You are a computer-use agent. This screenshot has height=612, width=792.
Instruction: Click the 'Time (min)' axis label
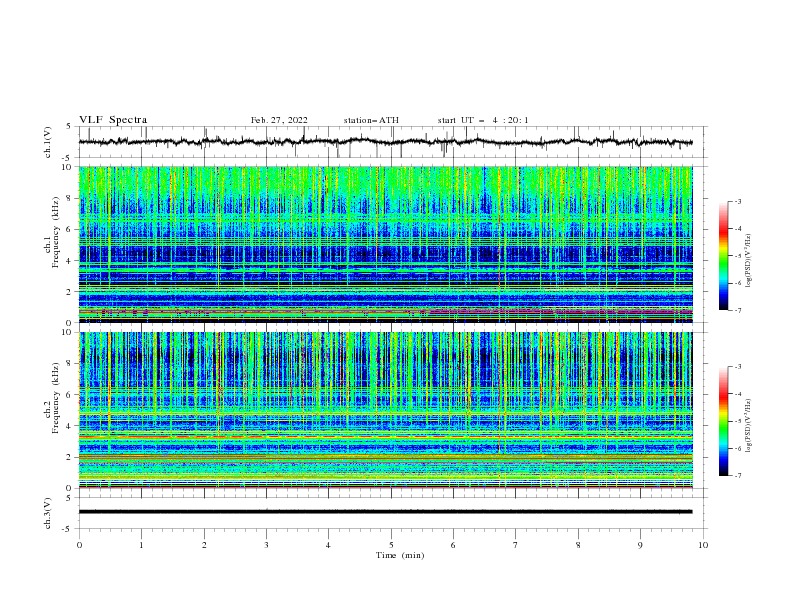pyautogui.click(x=400, y=555)
